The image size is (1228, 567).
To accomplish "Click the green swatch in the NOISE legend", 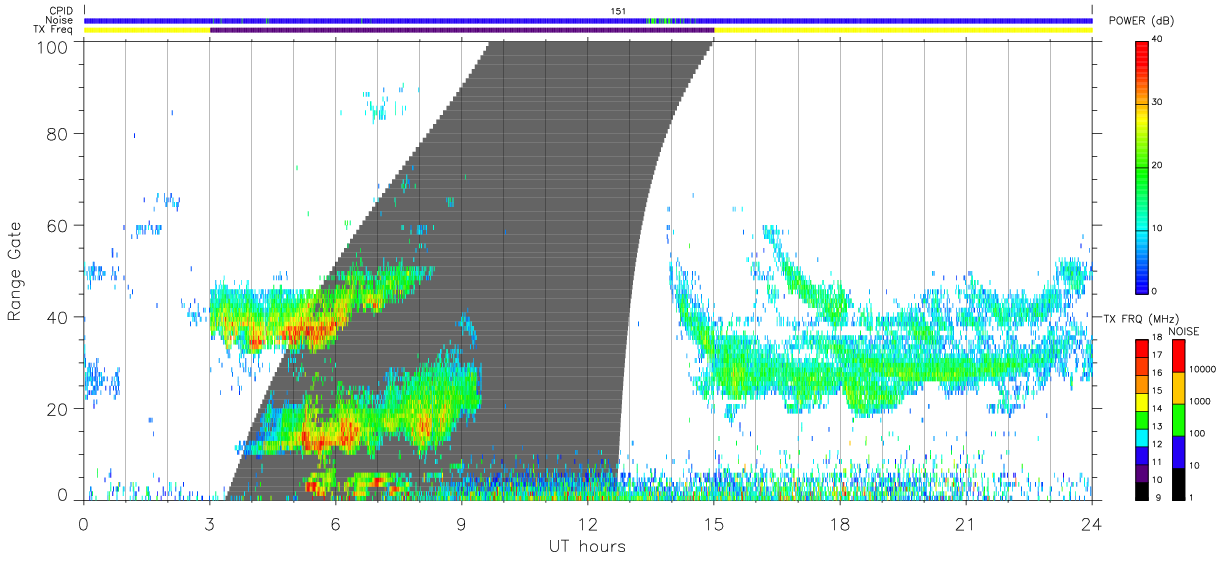I will [1178, 419].
